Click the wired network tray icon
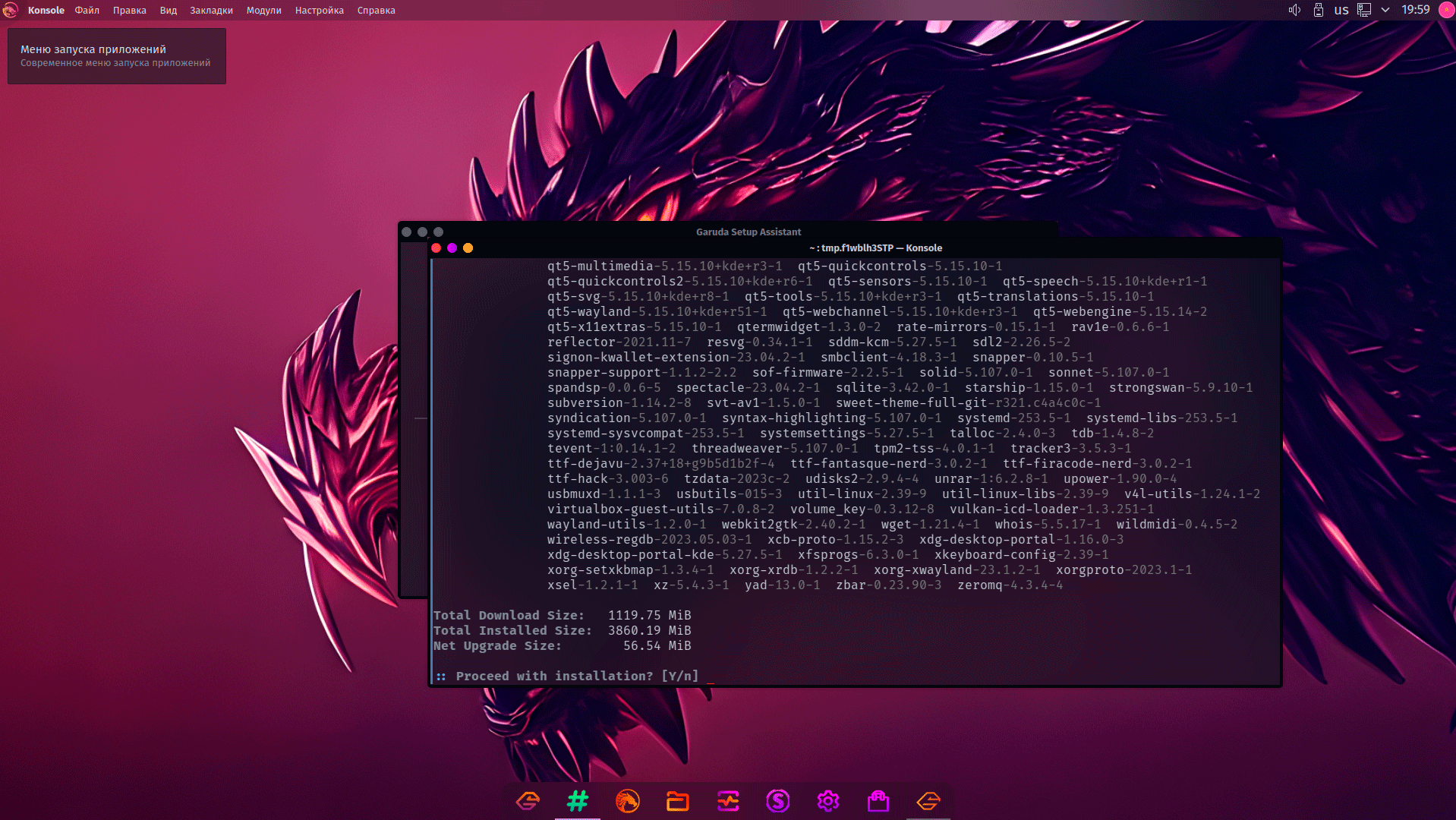Viewport: 1456px width, 820px height. (1364, 10)
